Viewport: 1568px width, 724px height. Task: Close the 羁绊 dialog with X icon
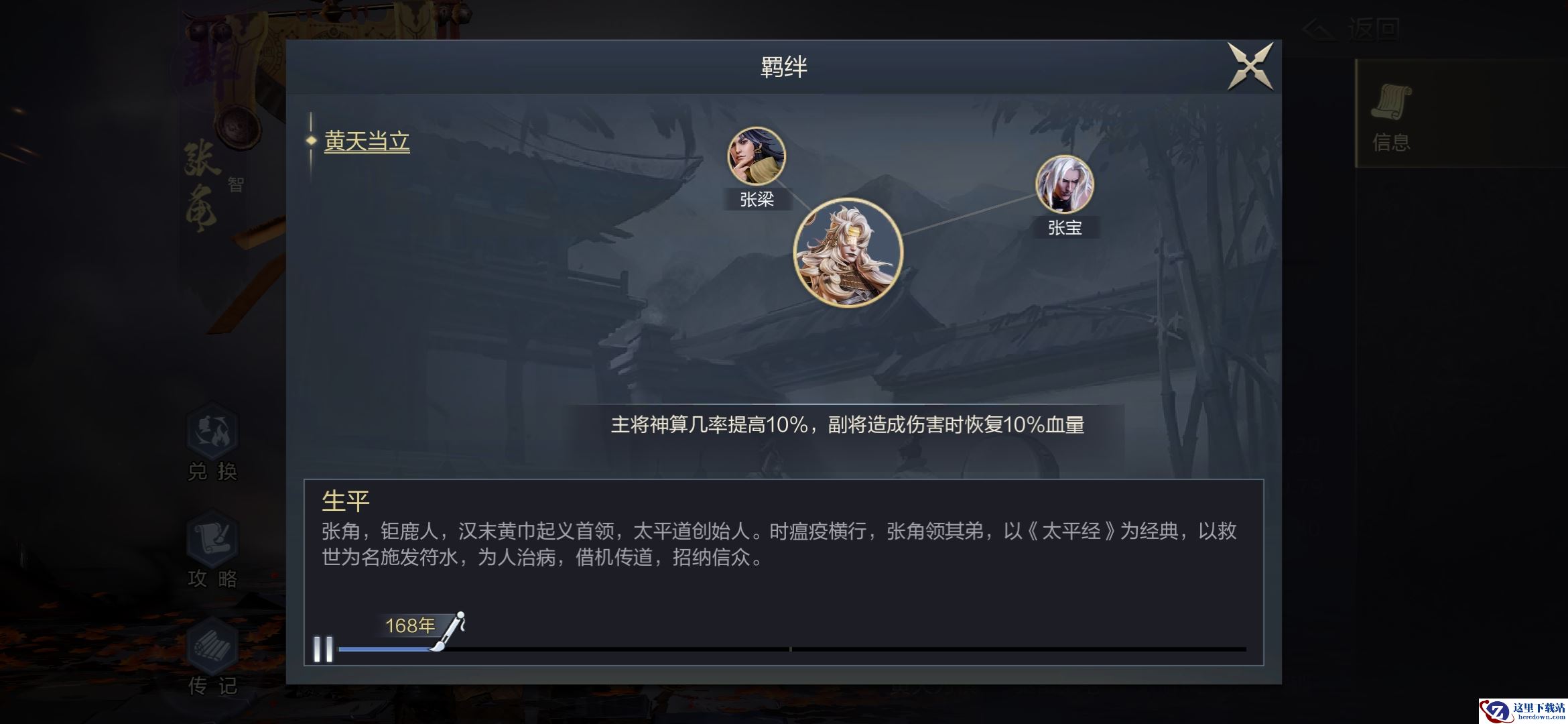coord(1250,66)
